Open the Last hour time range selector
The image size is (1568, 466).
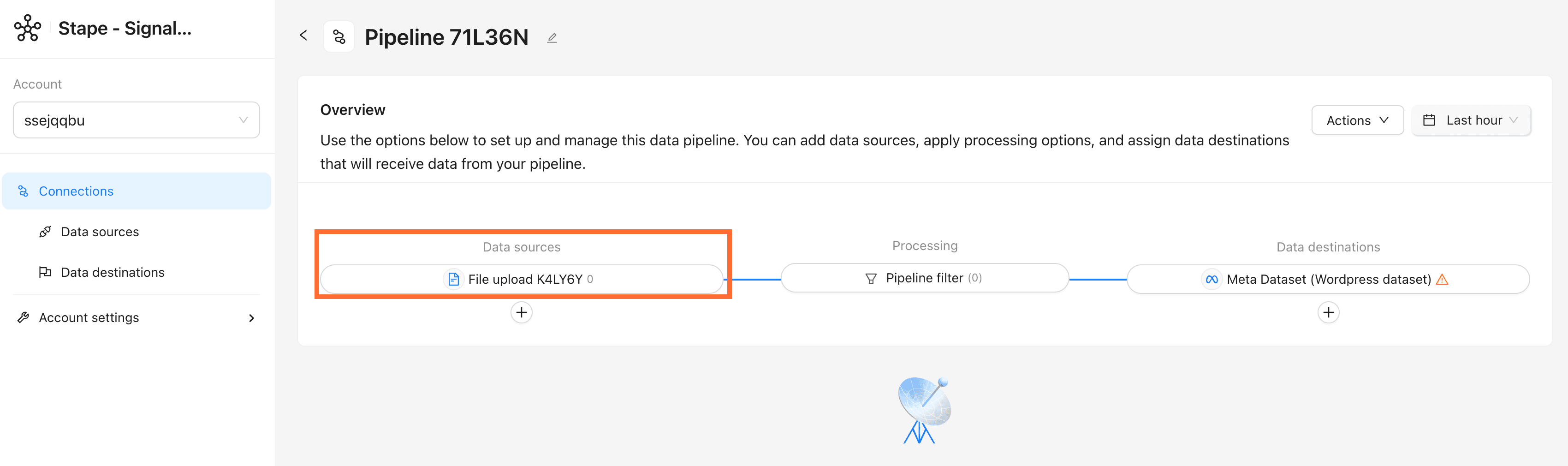[x=1471, y=120]
